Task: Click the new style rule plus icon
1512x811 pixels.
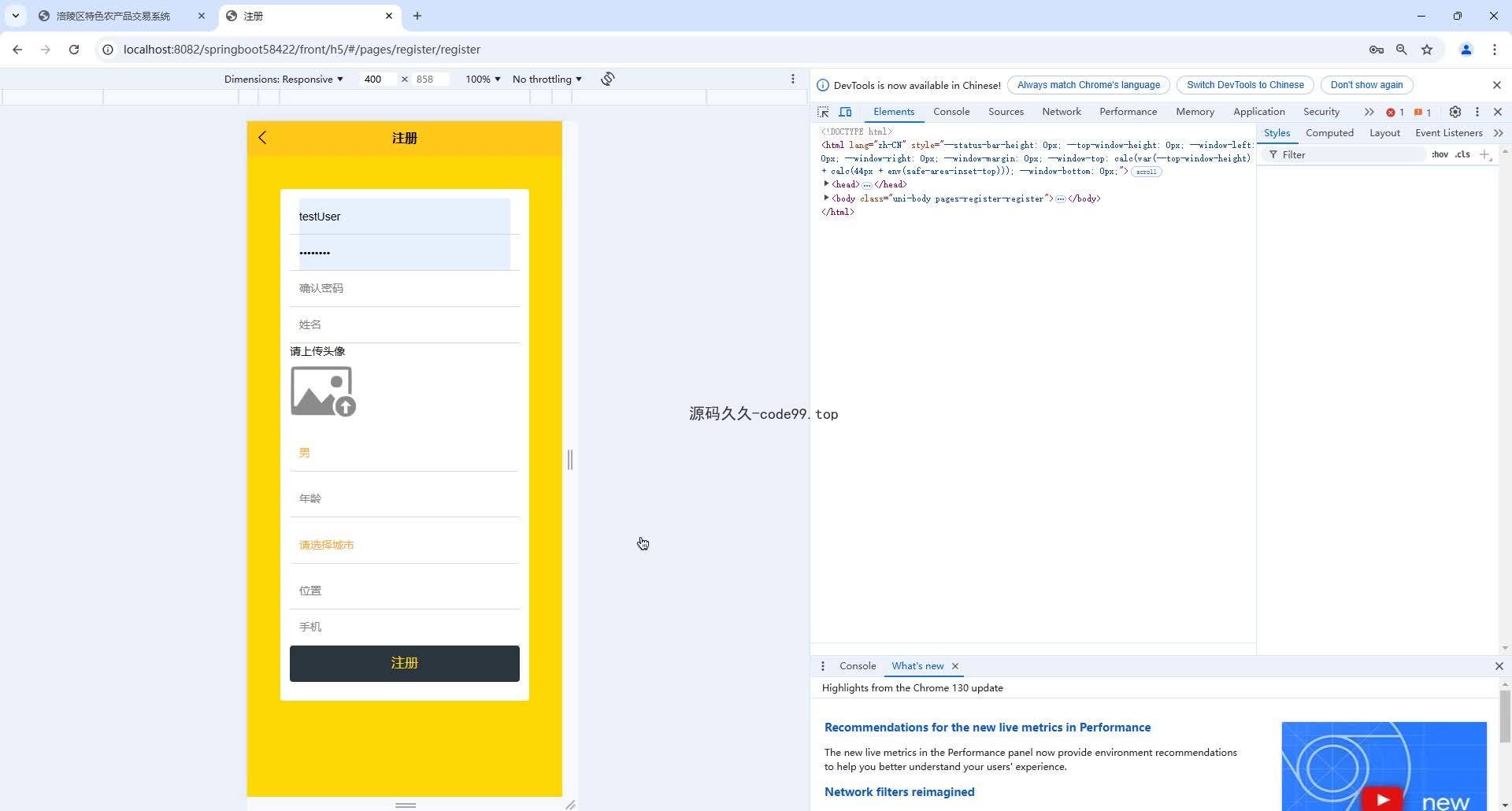Action: [1485, 155]
